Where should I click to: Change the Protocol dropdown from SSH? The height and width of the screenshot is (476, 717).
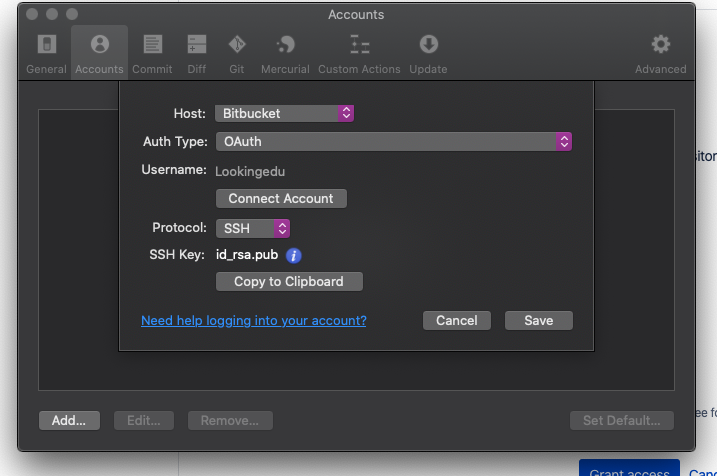click(253, 229)
